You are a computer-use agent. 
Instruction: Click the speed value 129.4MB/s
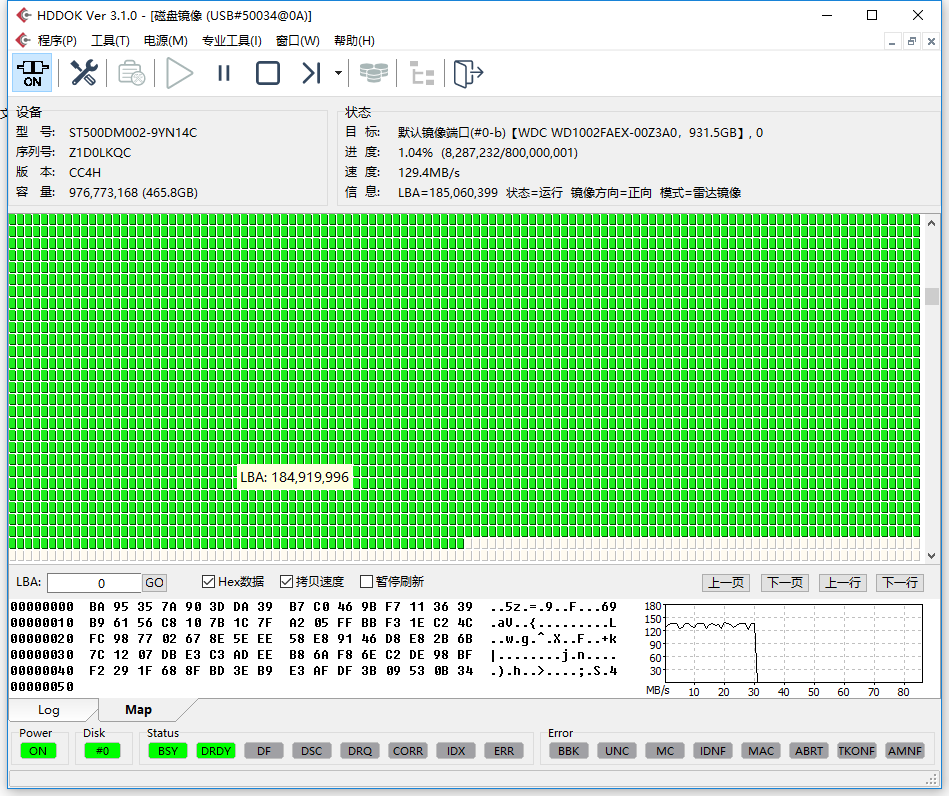(x=429, y=173)
